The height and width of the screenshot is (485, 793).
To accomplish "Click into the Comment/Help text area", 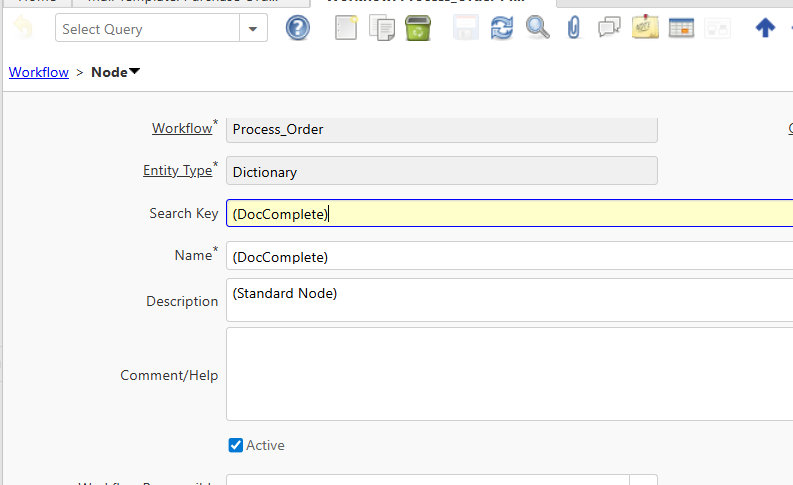I will click(x=500, y=374).
